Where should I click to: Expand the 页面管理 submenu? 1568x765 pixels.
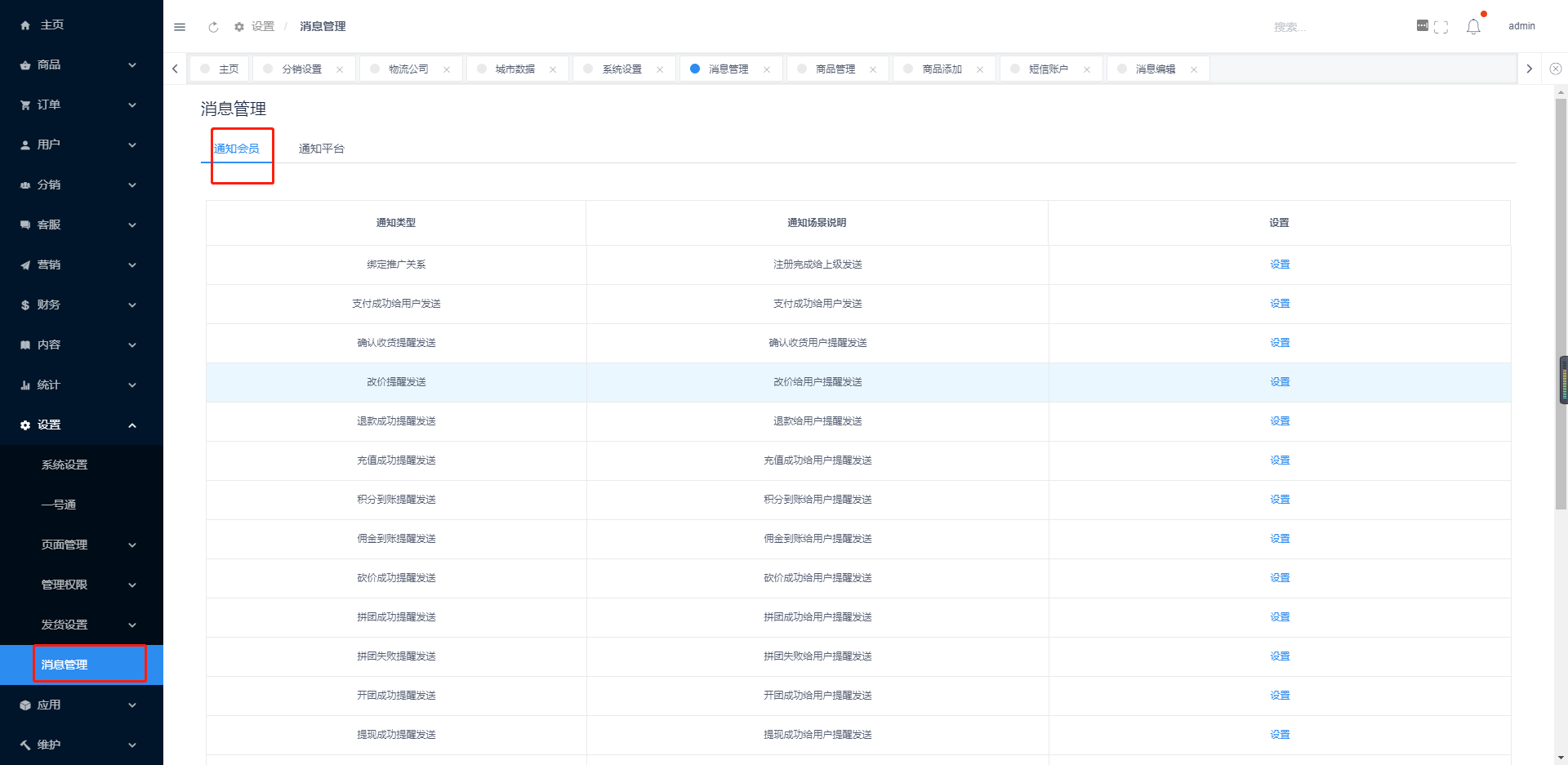(x=82, y=545)
